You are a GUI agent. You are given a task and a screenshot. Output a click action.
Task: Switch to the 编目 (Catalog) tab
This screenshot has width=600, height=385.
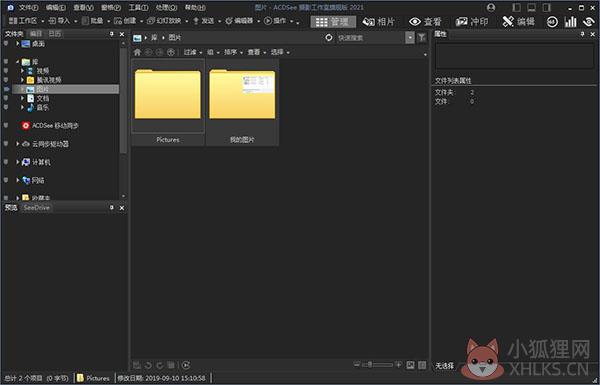36,34
